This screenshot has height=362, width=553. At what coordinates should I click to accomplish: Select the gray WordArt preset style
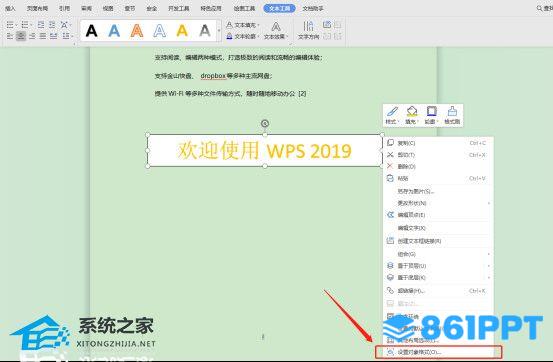(205, 31)
